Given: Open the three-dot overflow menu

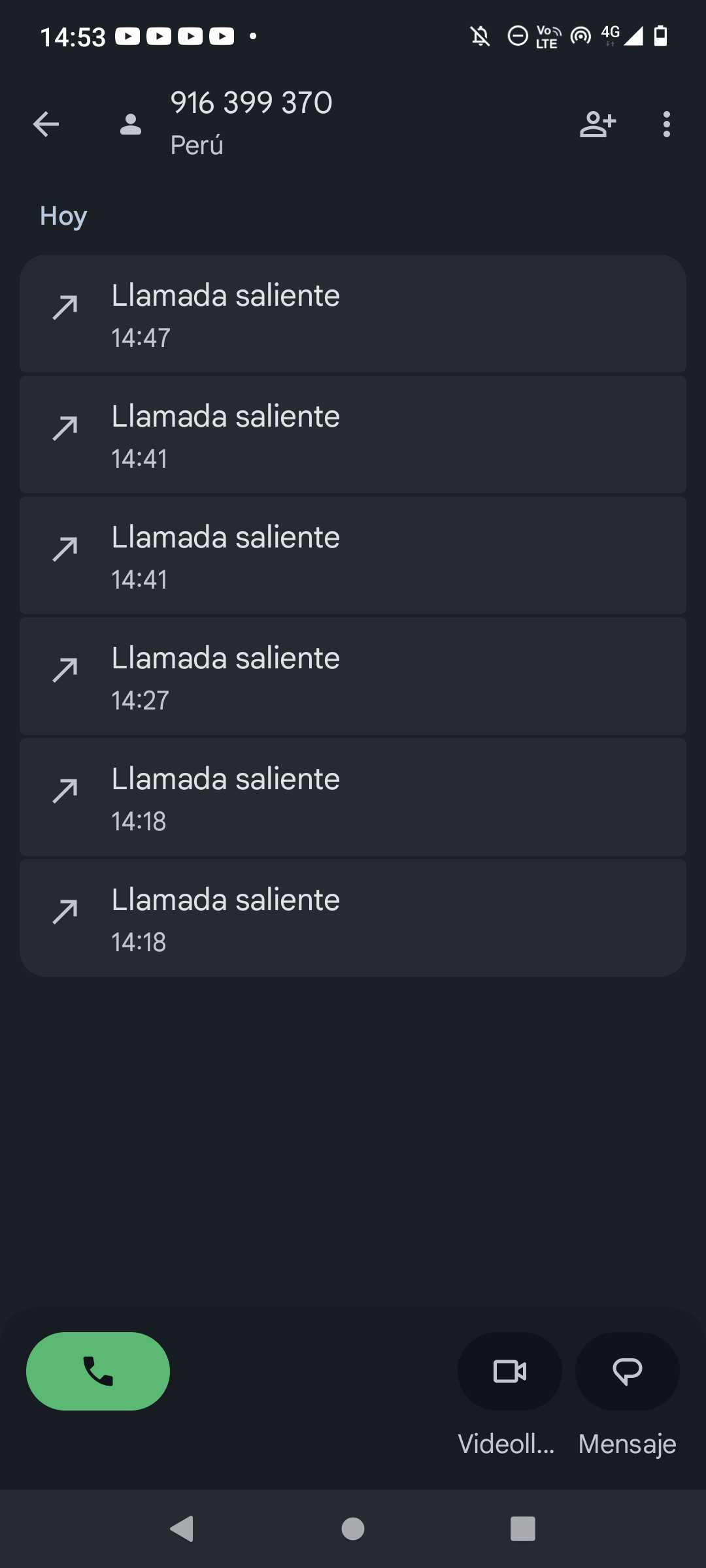Looking at the screenshot, I should [666, 124].
